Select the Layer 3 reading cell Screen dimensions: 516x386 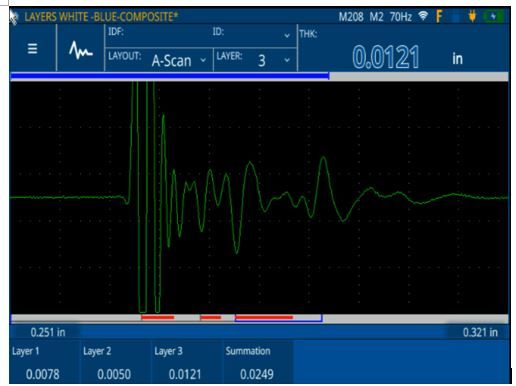(x=187, y=363)
